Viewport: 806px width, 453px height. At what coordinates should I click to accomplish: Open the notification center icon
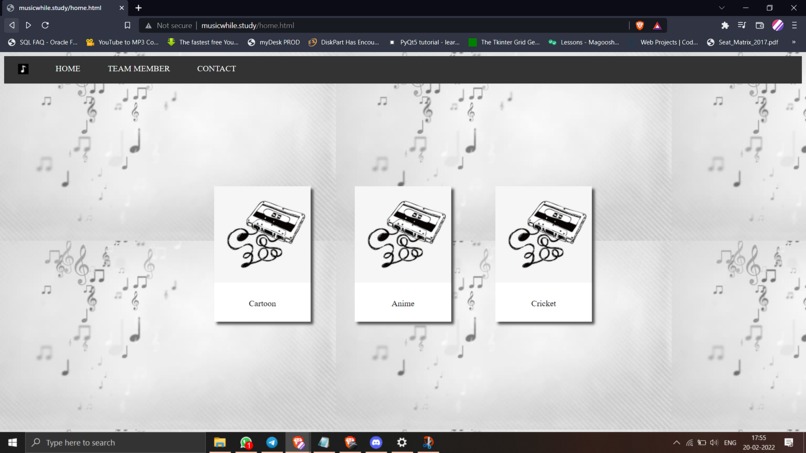coord(789,442)
